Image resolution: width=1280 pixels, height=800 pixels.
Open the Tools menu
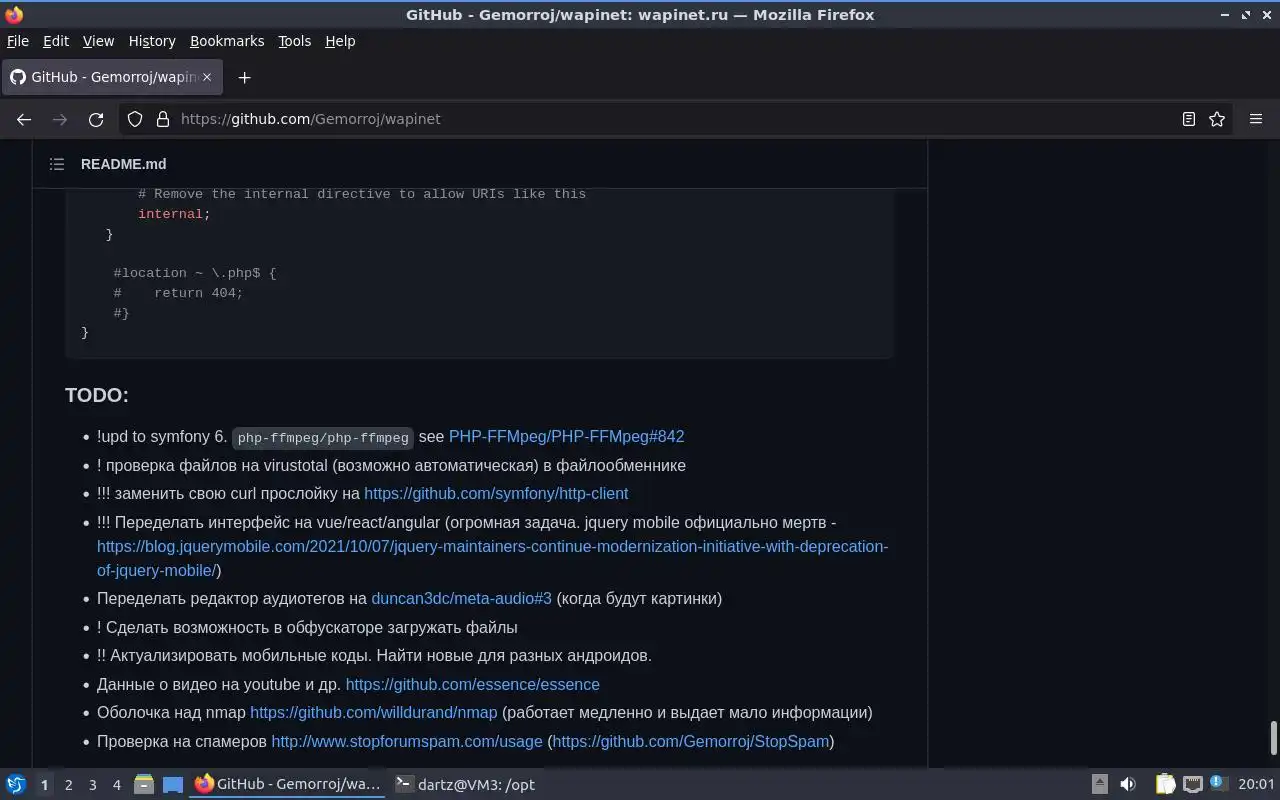pyautogui.click(x=294, y=41)
